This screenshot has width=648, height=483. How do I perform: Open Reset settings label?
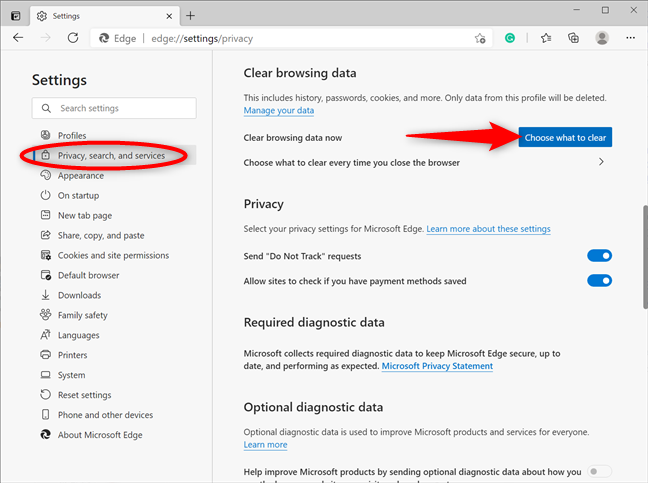pyautogui.click(x=84, y=395)
